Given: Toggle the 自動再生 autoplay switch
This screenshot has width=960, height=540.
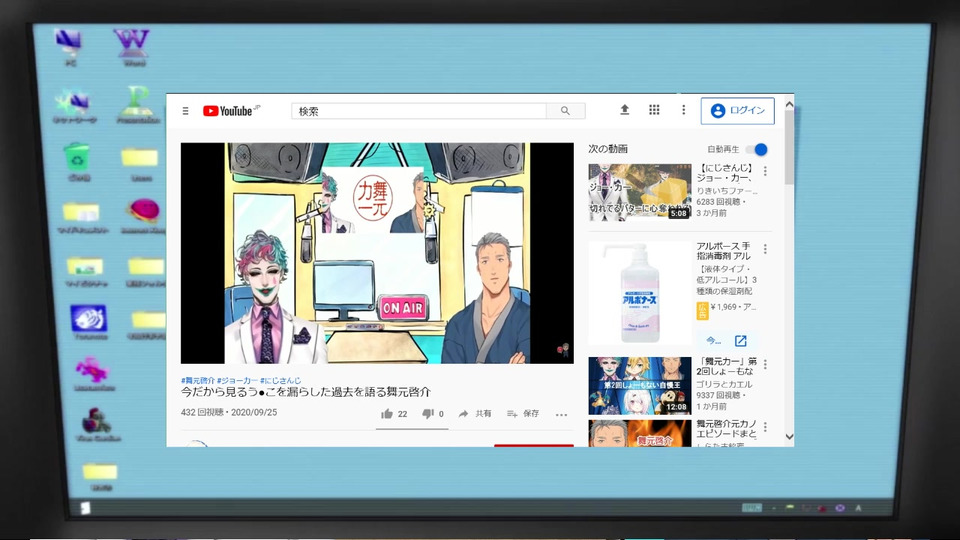Looking at the screenshot, I should click(757, 149).
